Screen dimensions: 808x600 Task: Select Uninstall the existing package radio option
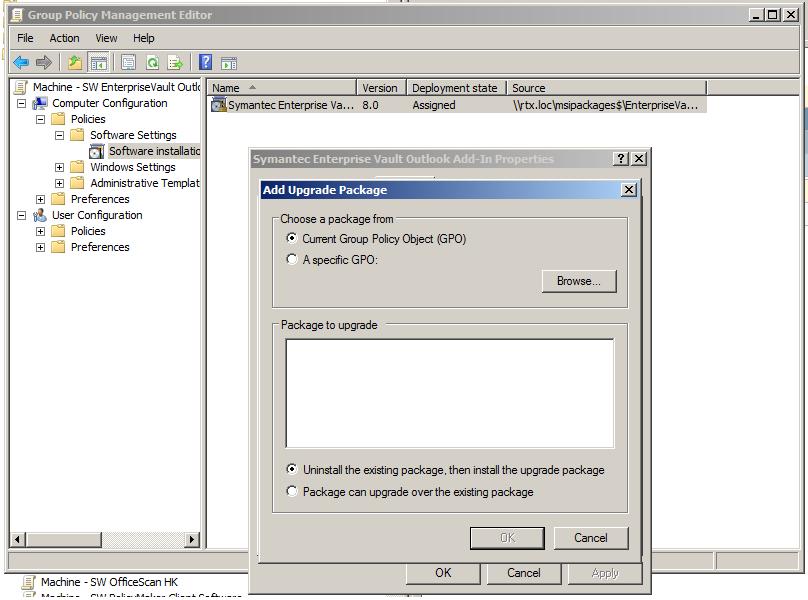[x=292, y=469]
